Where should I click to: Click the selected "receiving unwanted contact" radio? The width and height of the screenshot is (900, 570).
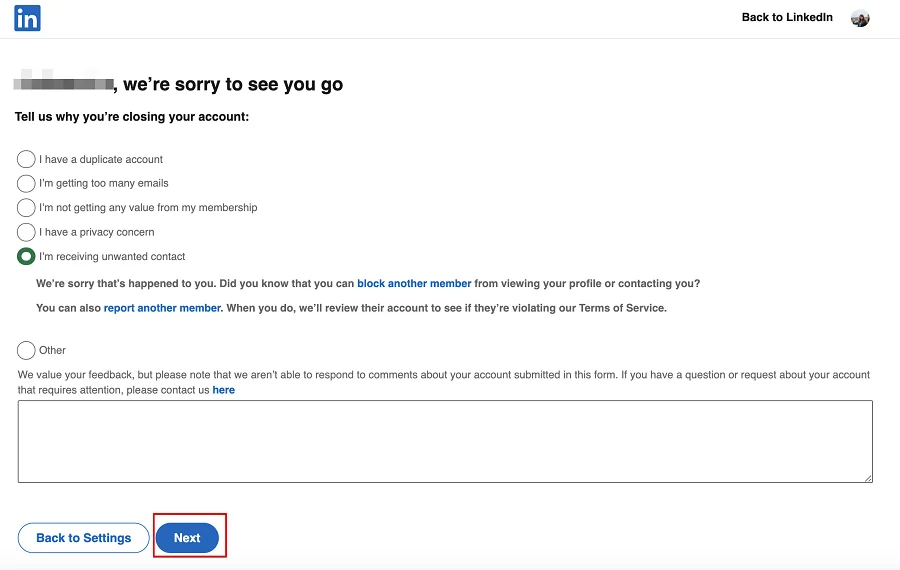coord(26,256)
